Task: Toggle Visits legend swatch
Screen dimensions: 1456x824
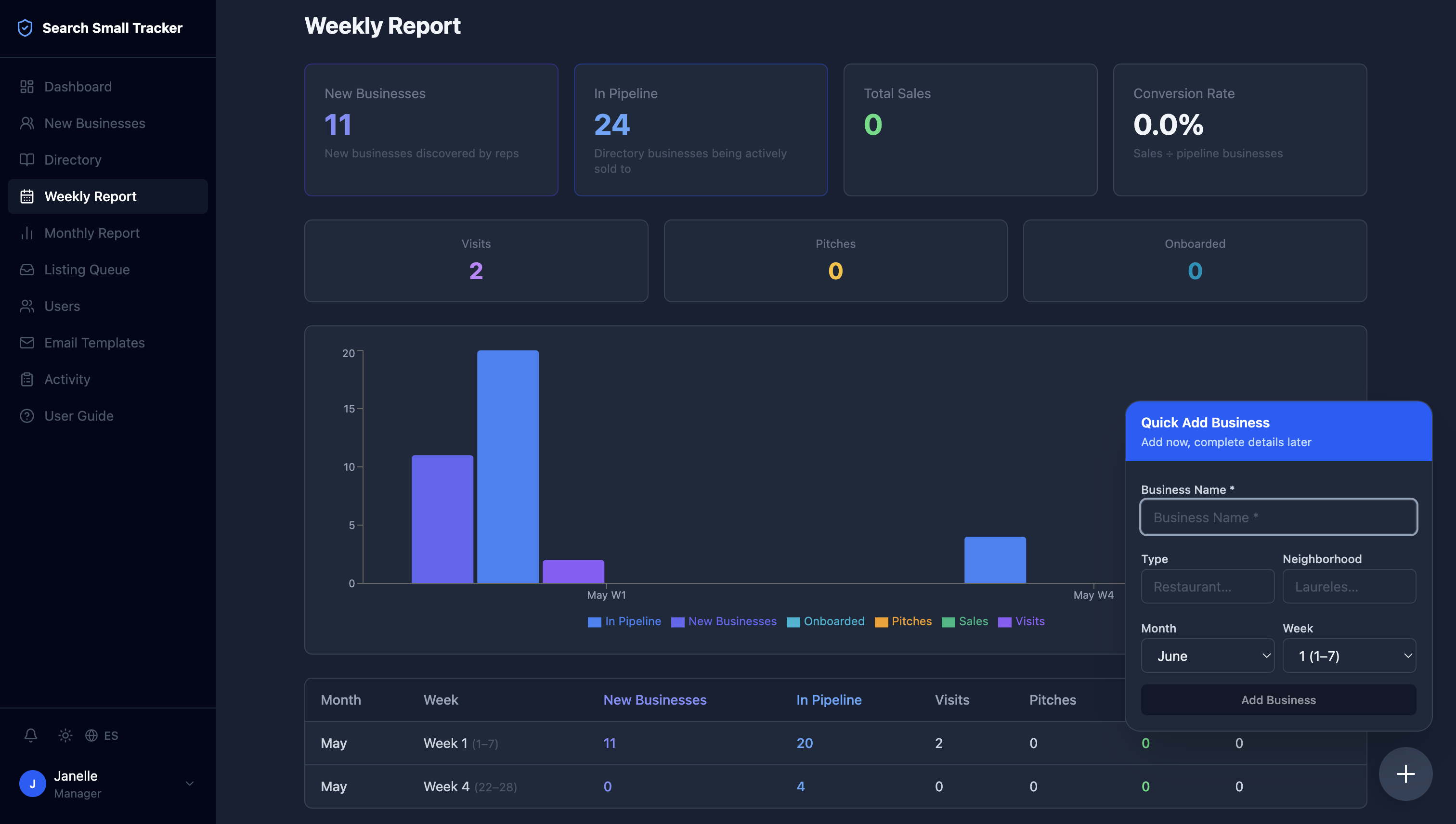Action: click(1004, 622)
